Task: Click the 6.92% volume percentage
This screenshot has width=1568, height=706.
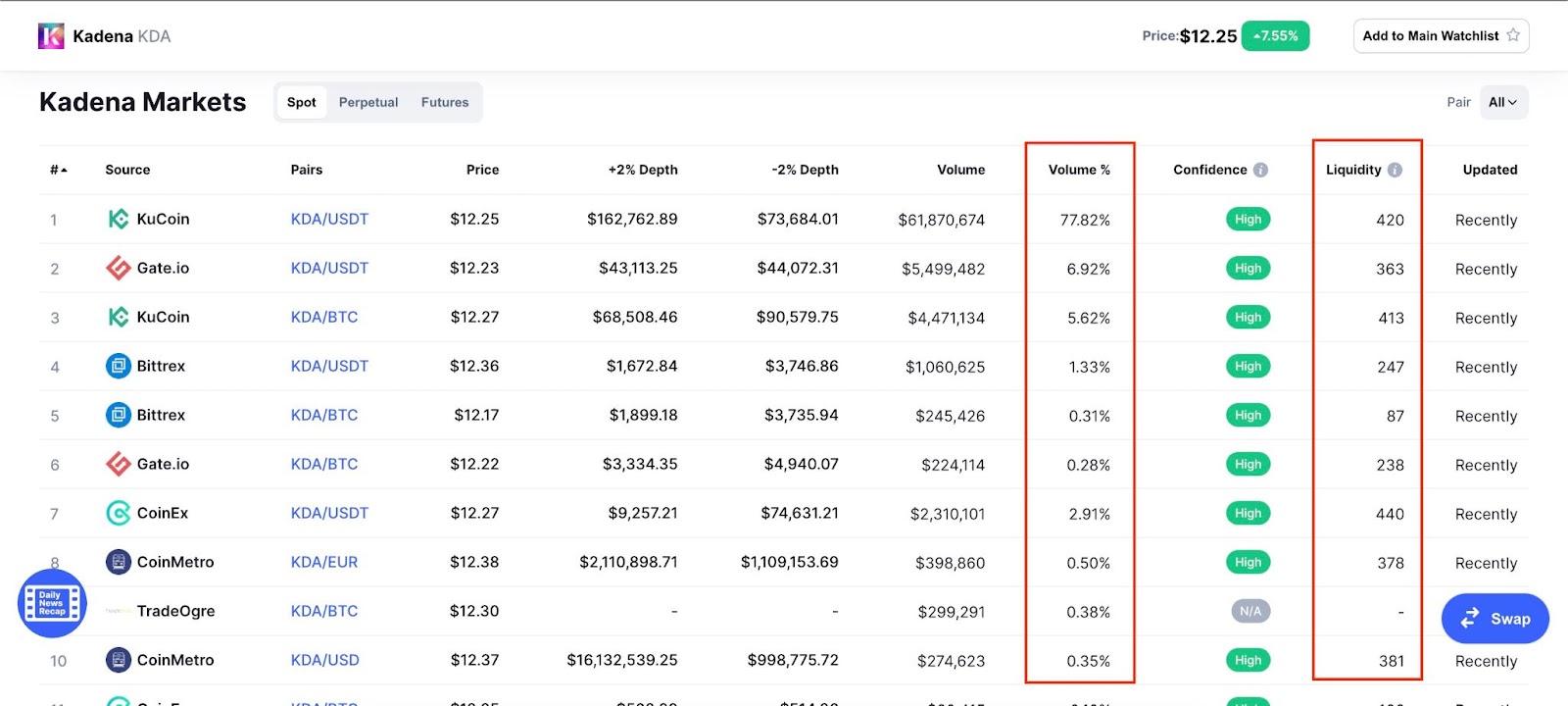Action: coord(1088,269)
